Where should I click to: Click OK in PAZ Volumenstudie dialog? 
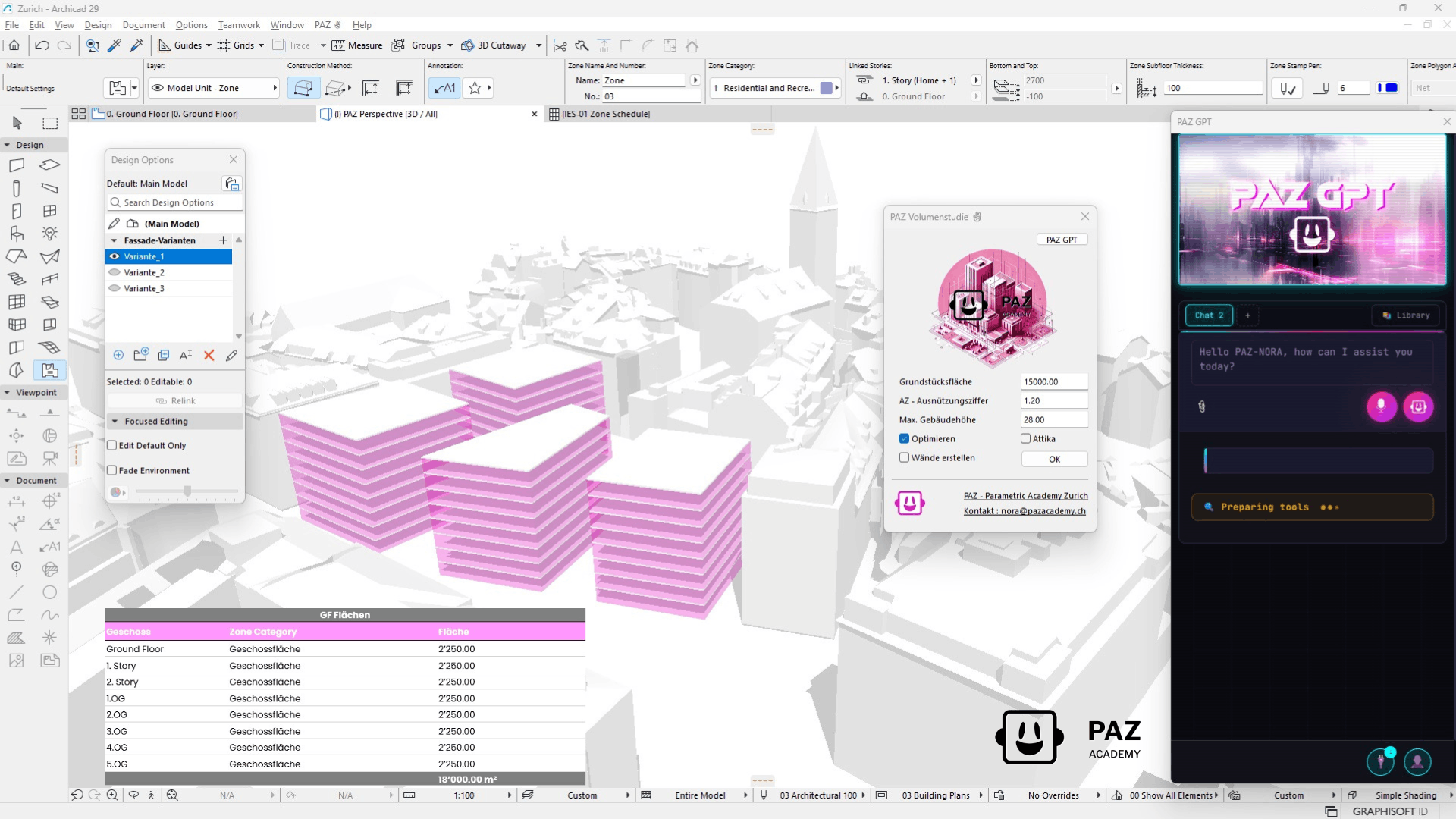tap(1054, 460)
